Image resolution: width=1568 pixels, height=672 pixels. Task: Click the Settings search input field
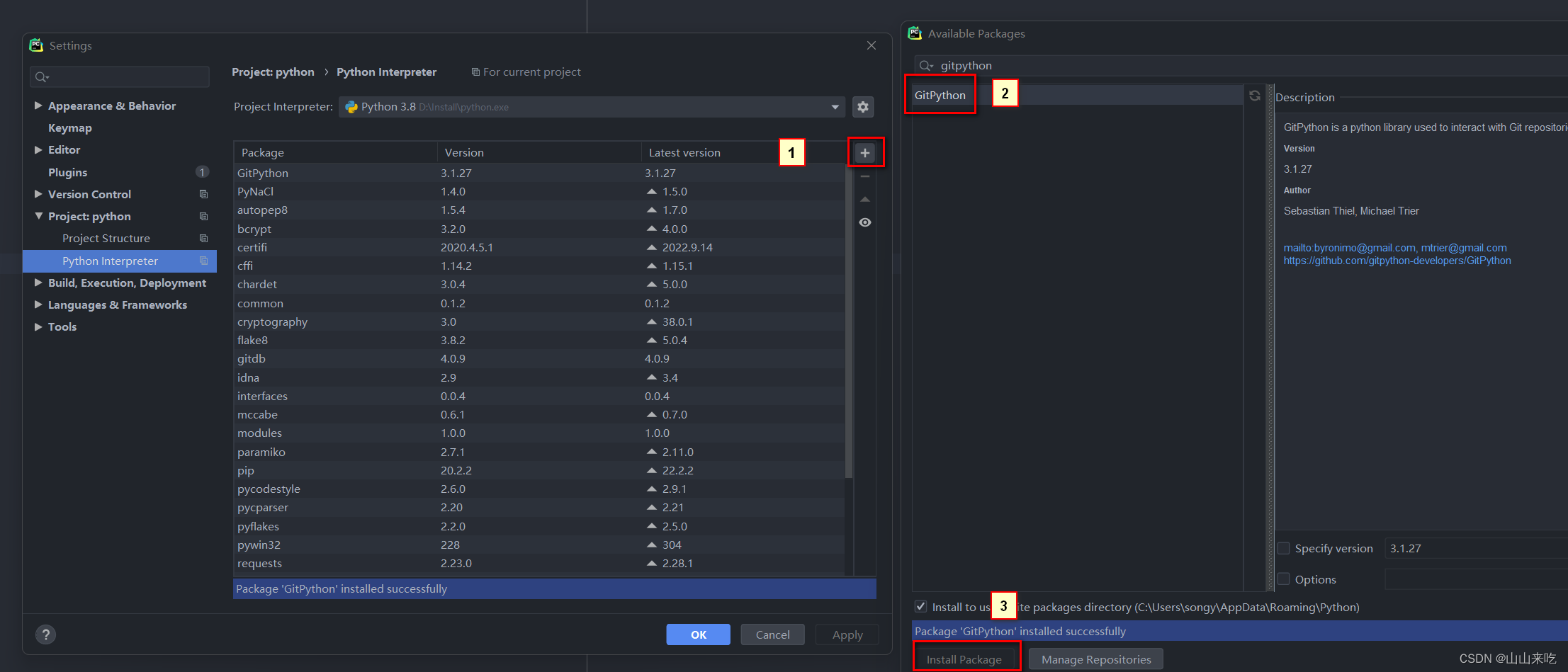(120, 77)
